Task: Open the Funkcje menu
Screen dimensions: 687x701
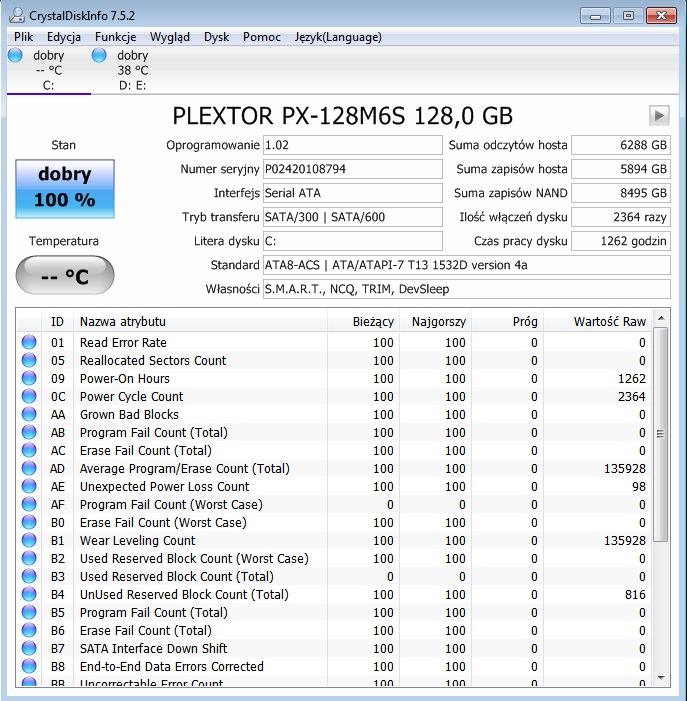Action: point(115,37)
